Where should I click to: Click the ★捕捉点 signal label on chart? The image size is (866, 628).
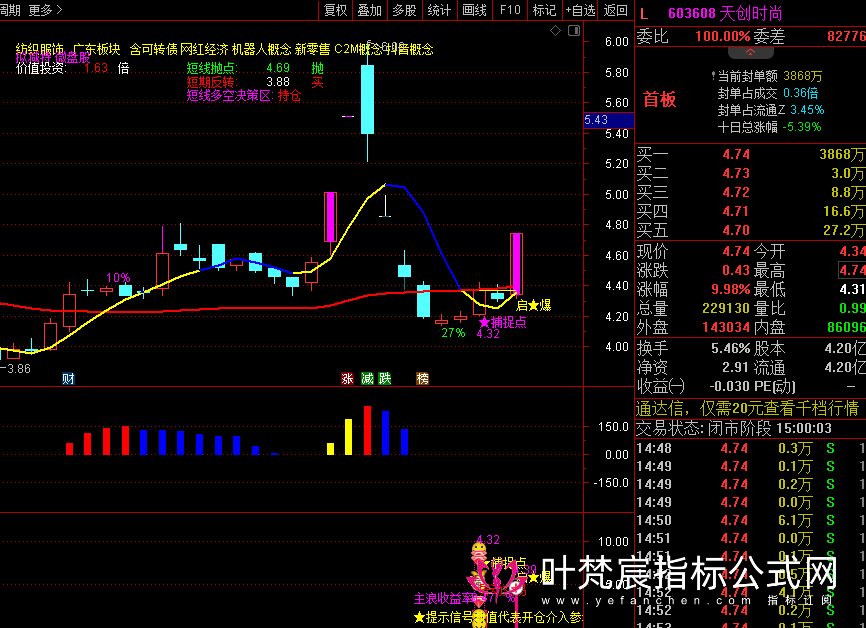(x=503, y=322)
